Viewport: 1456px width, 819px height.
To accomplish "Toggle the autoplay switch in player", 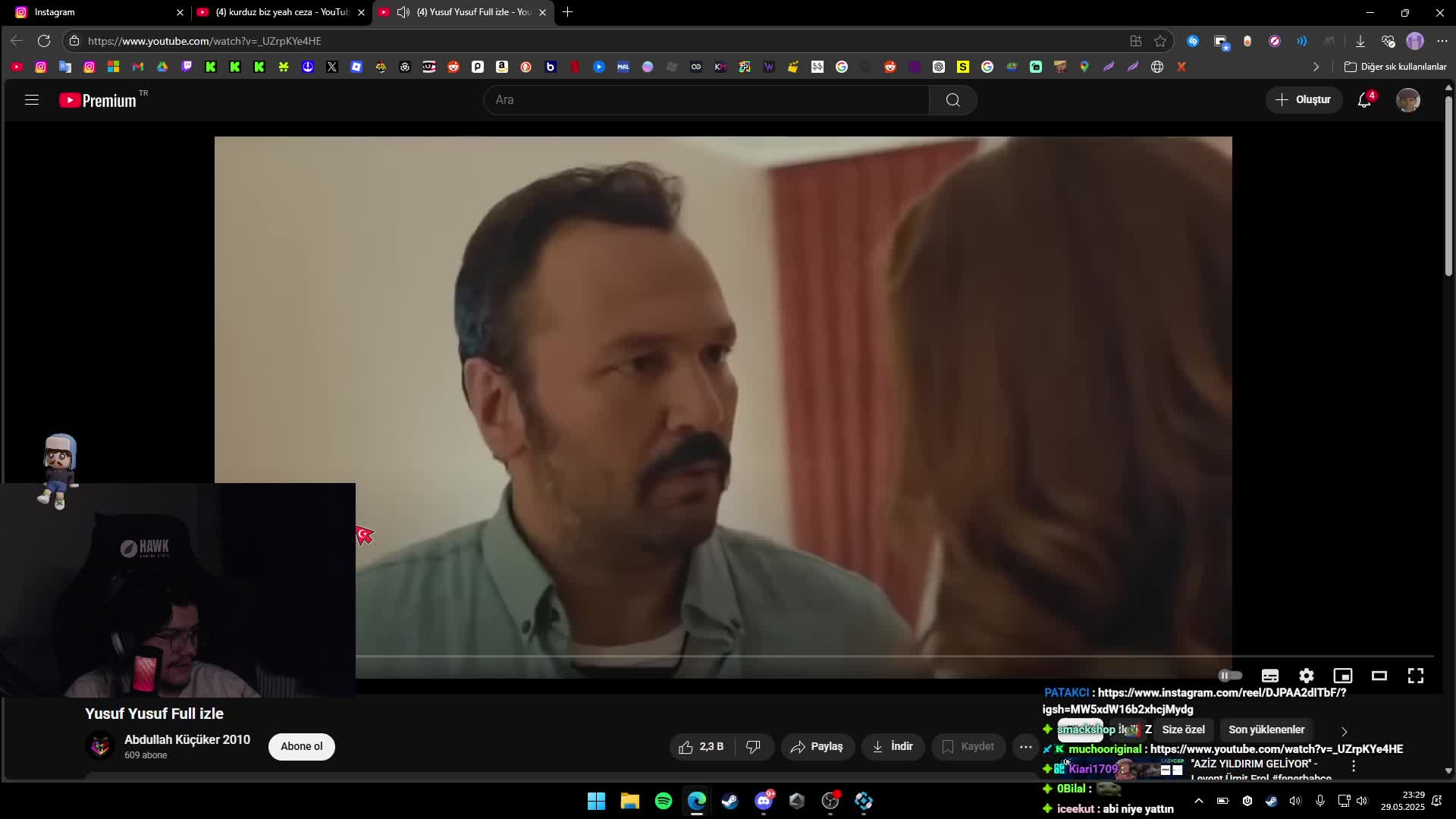I will [x=1230, y=676].
